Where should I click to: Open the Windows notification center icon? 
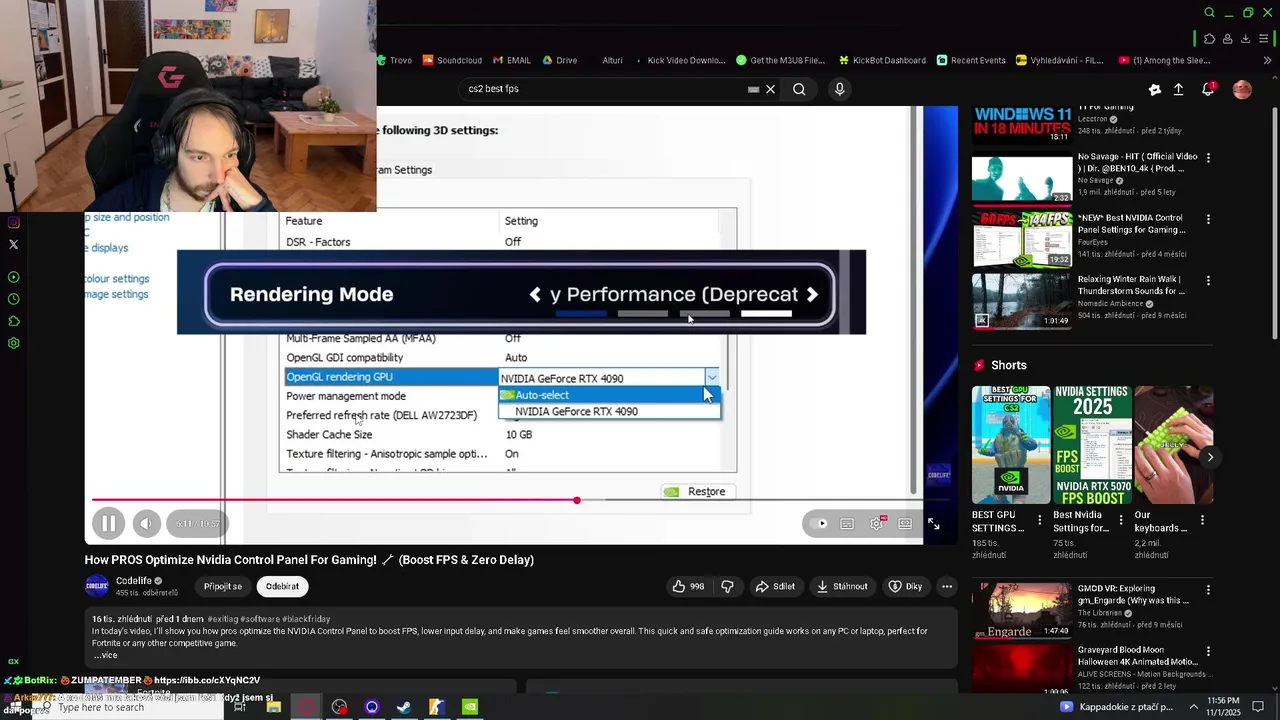coord(1258,707)
